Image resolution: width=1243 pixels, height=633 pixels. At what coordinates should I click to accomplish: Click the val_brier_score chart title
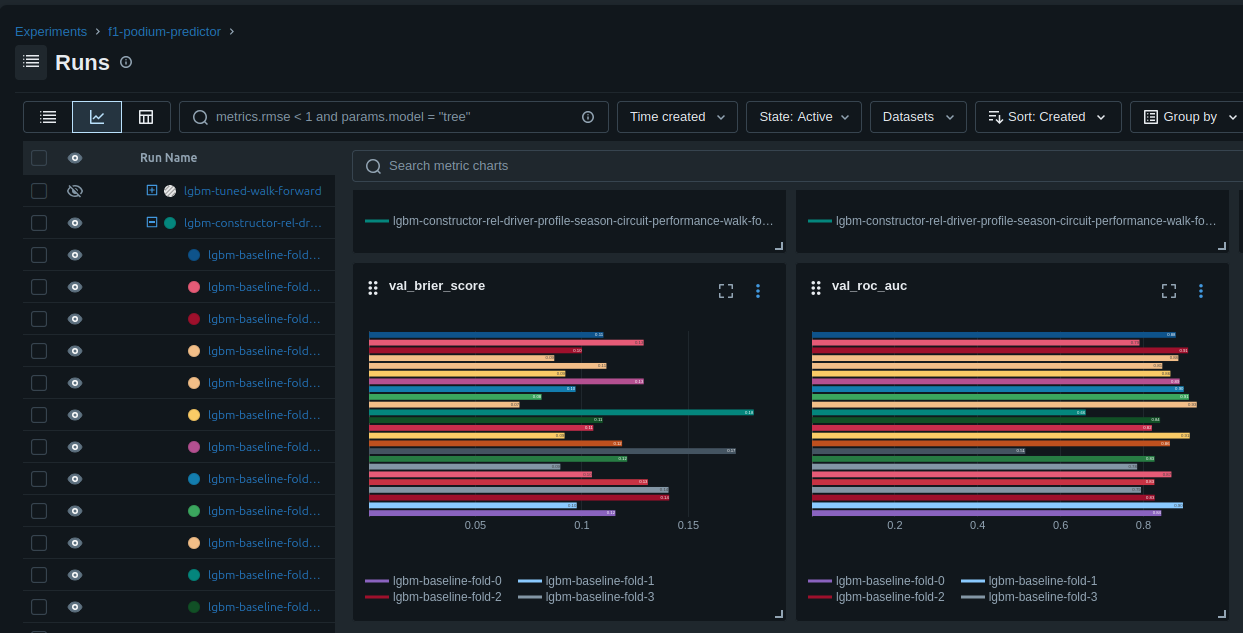pyautogui.click(x=437, y=286)
